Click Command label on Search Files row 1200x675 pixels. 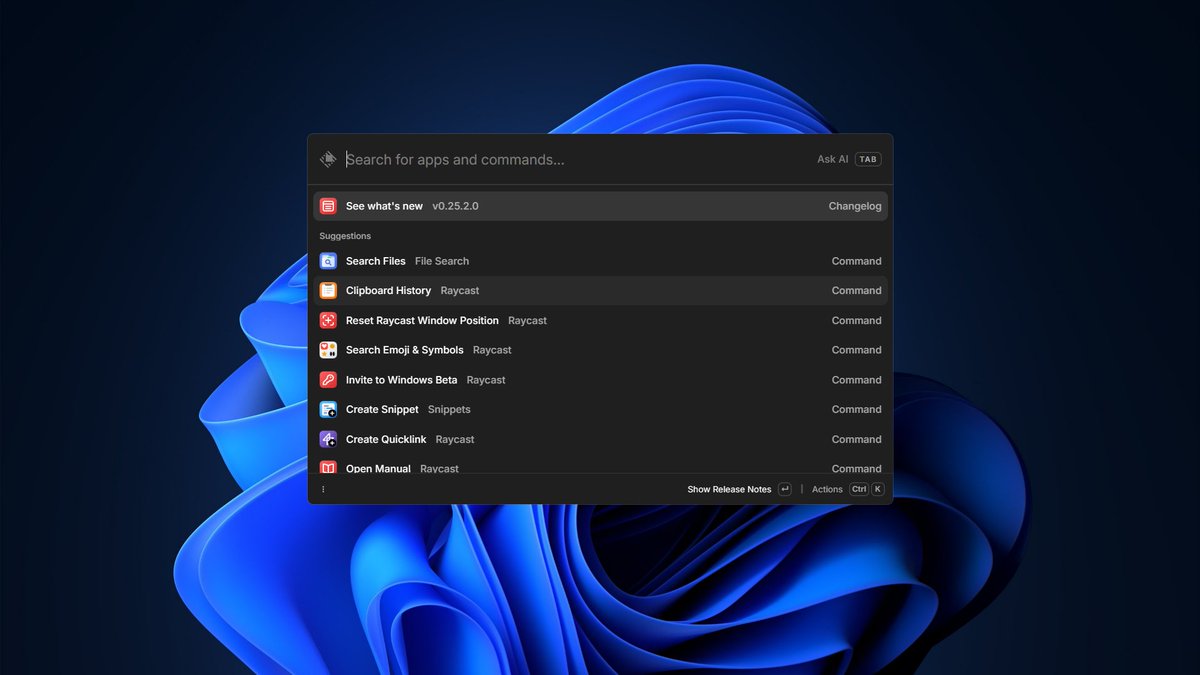(857, 261)
